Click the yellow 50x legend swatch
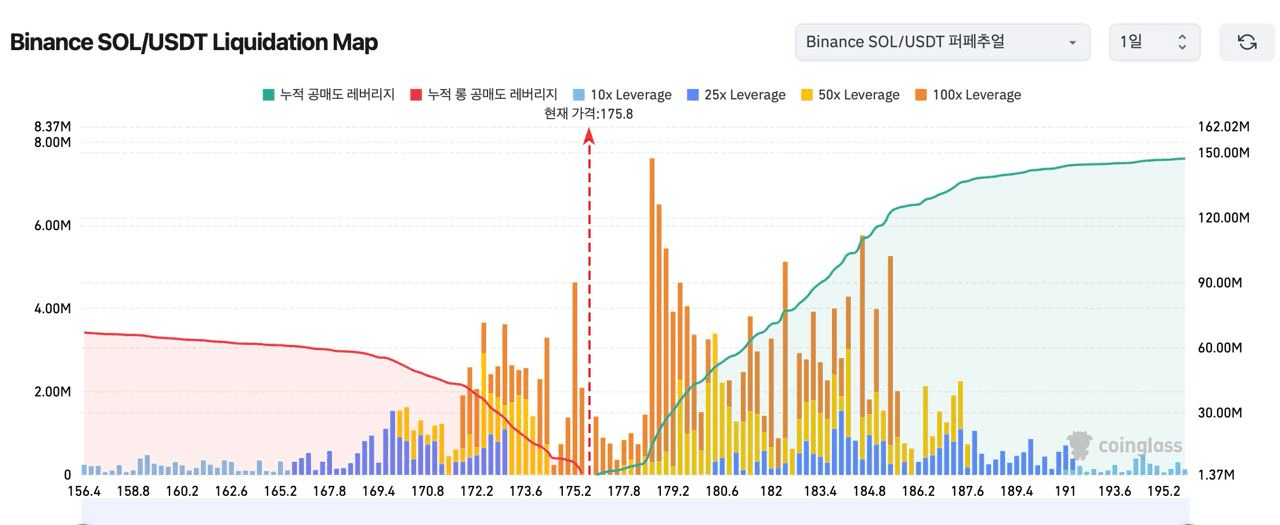Screen dimensions: 1280x525 click(806, 94)
